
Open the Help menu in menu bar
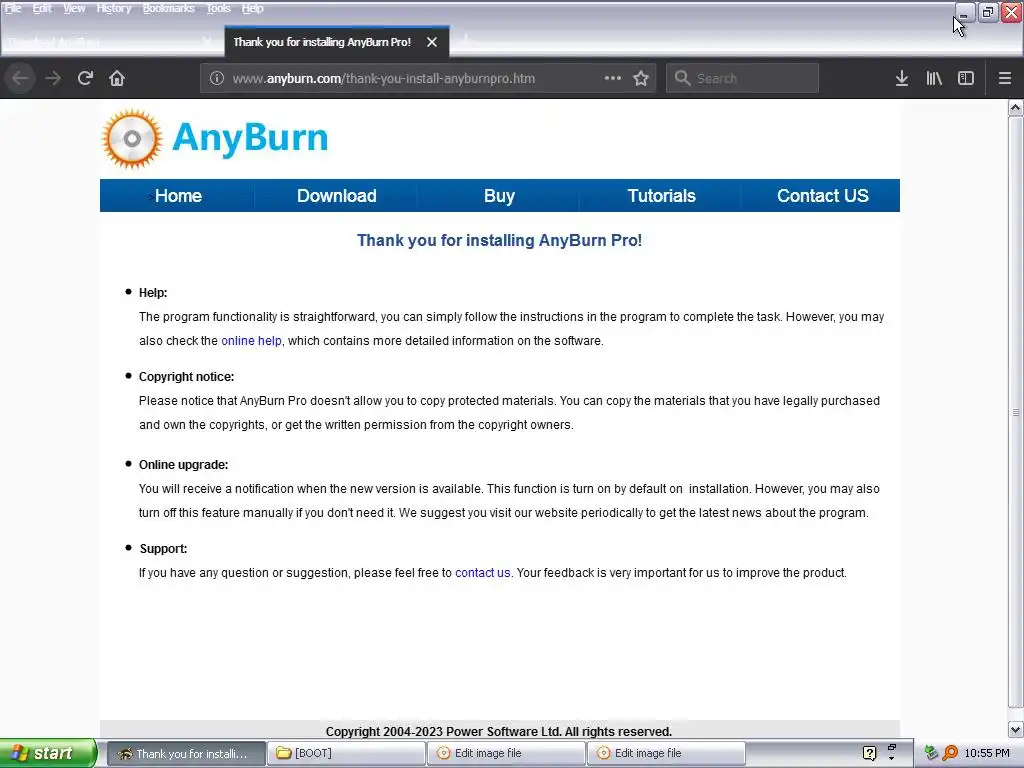click(253, 8)
